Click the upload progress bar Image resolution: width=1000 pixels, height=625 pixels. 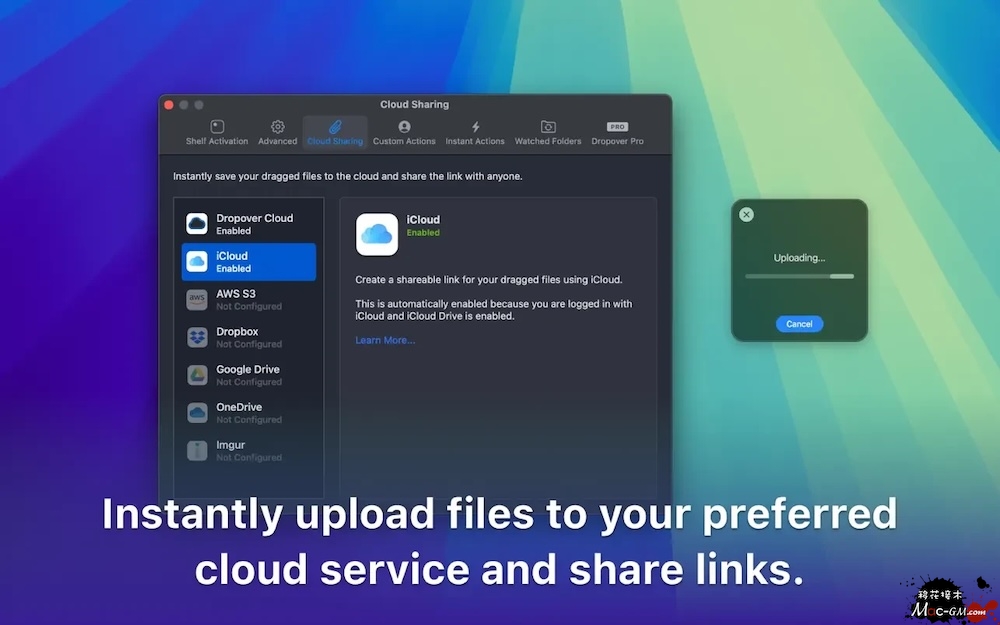tap(799, 276)
